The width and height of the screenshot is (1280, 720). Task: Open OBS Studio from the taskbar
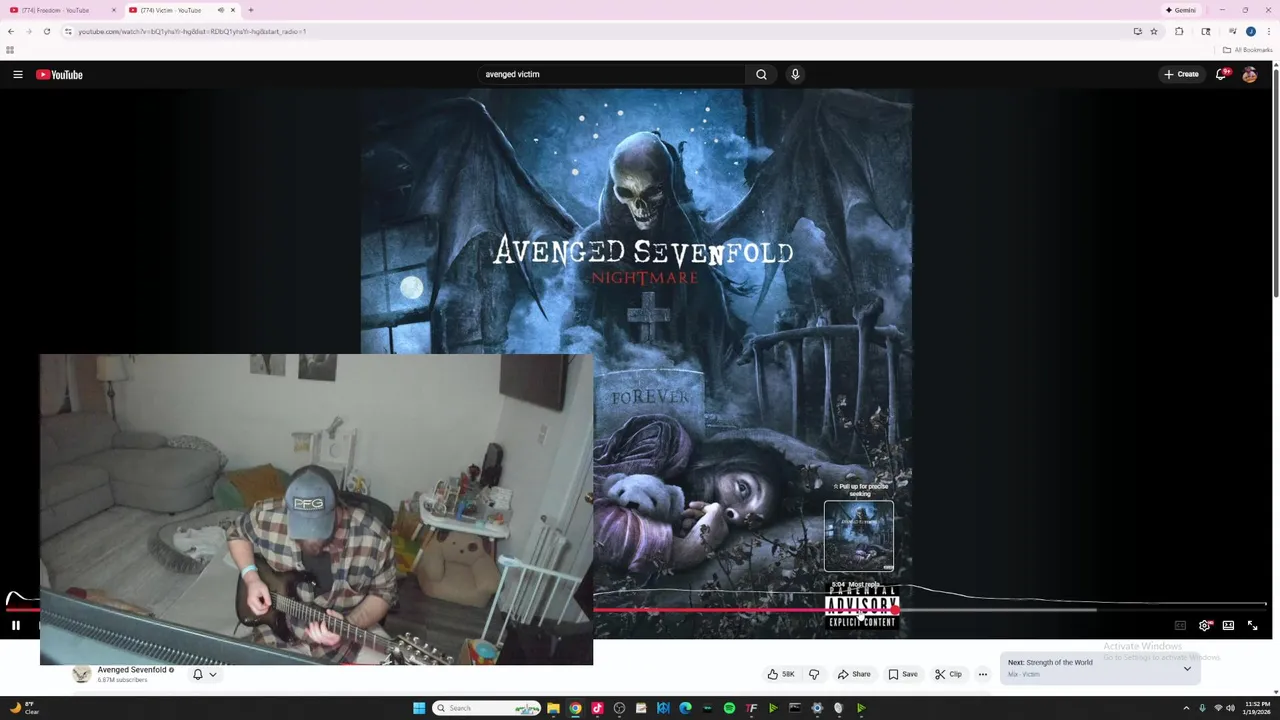[x=619, y=708]
